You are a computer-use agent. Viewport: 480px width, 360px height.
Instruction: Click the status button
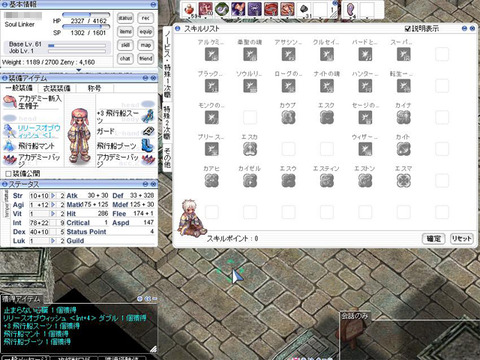click(x=125, y=18)
